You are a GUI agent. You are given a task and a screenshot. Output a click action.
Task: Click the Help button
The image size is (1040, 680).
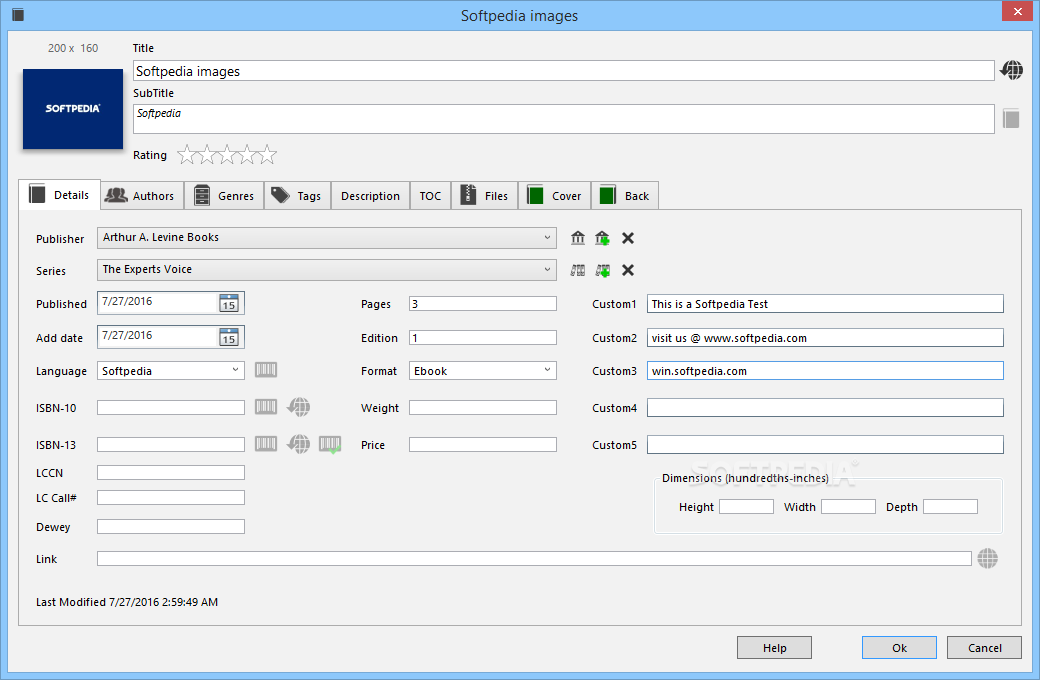tap(774, 647)
